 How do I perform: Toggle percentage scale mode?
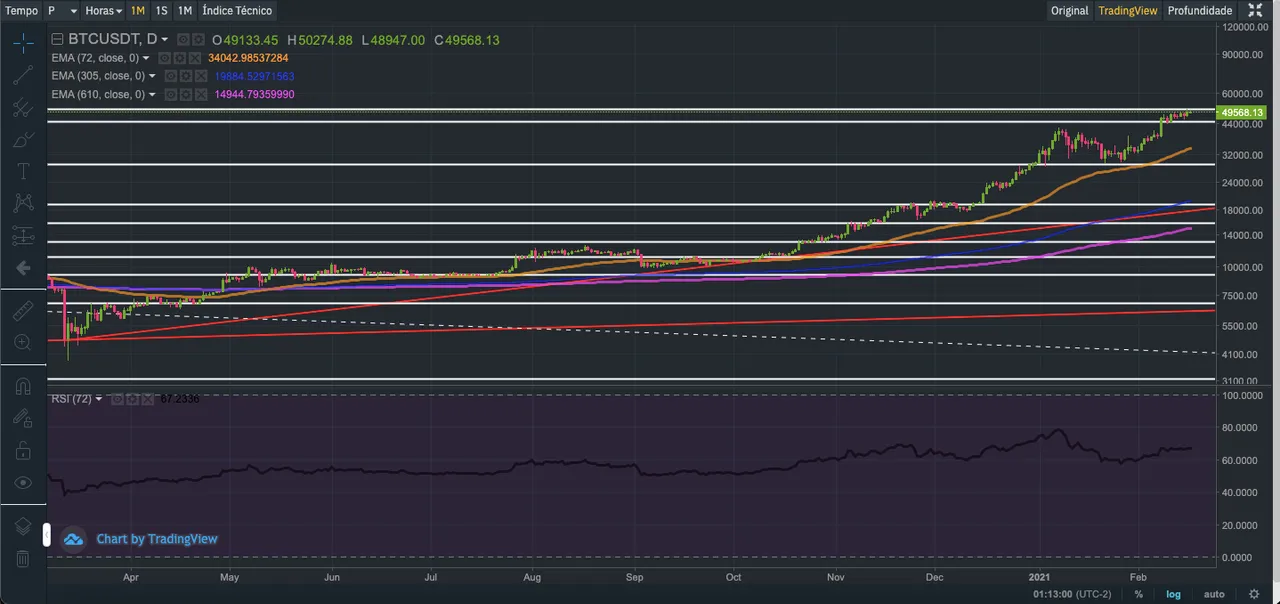tap(1138, 594)
